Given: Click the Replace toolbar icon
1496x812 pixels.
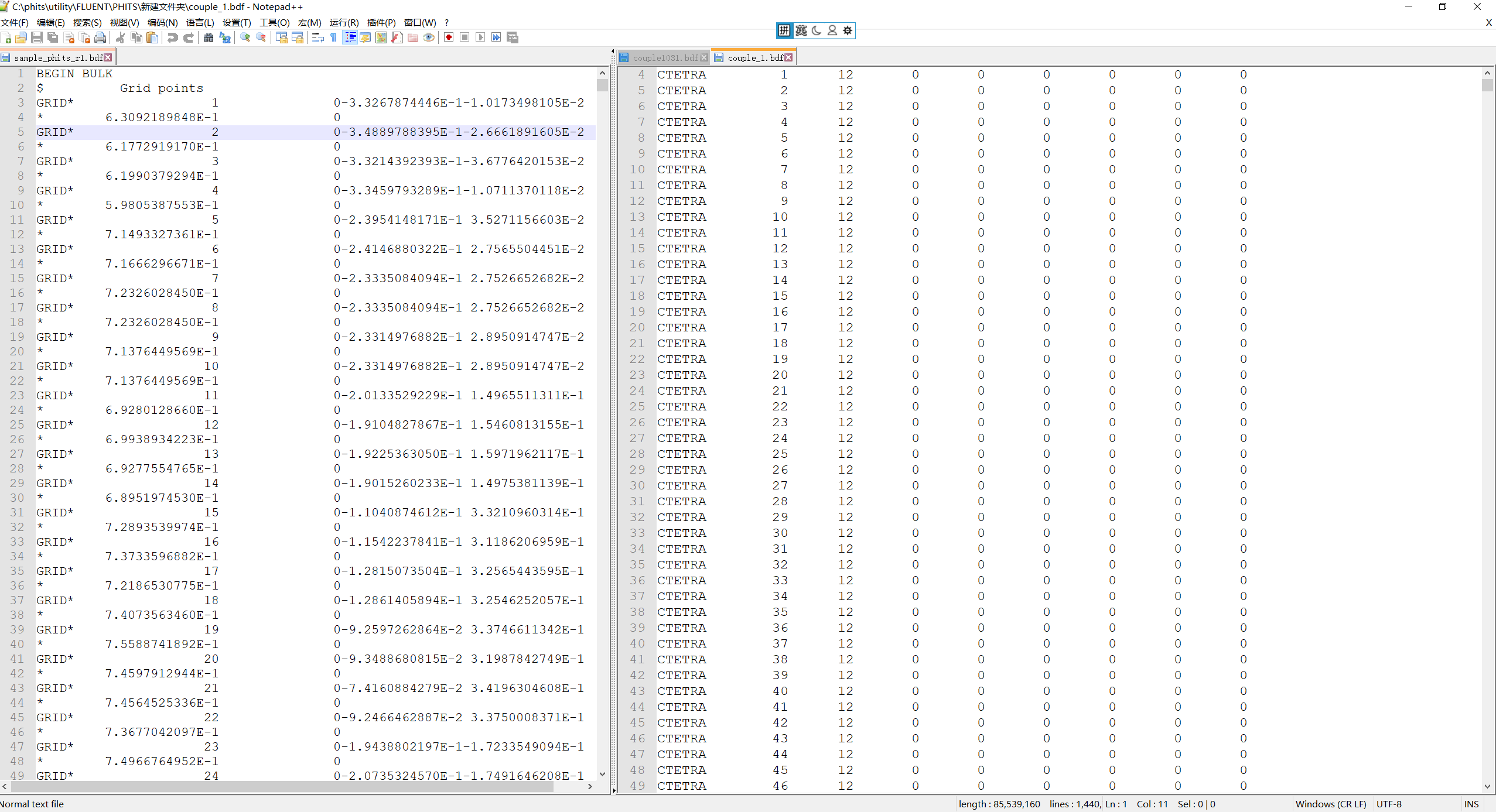Looking at the screenshot, I should pyautogui.click(x=224, y=37).
